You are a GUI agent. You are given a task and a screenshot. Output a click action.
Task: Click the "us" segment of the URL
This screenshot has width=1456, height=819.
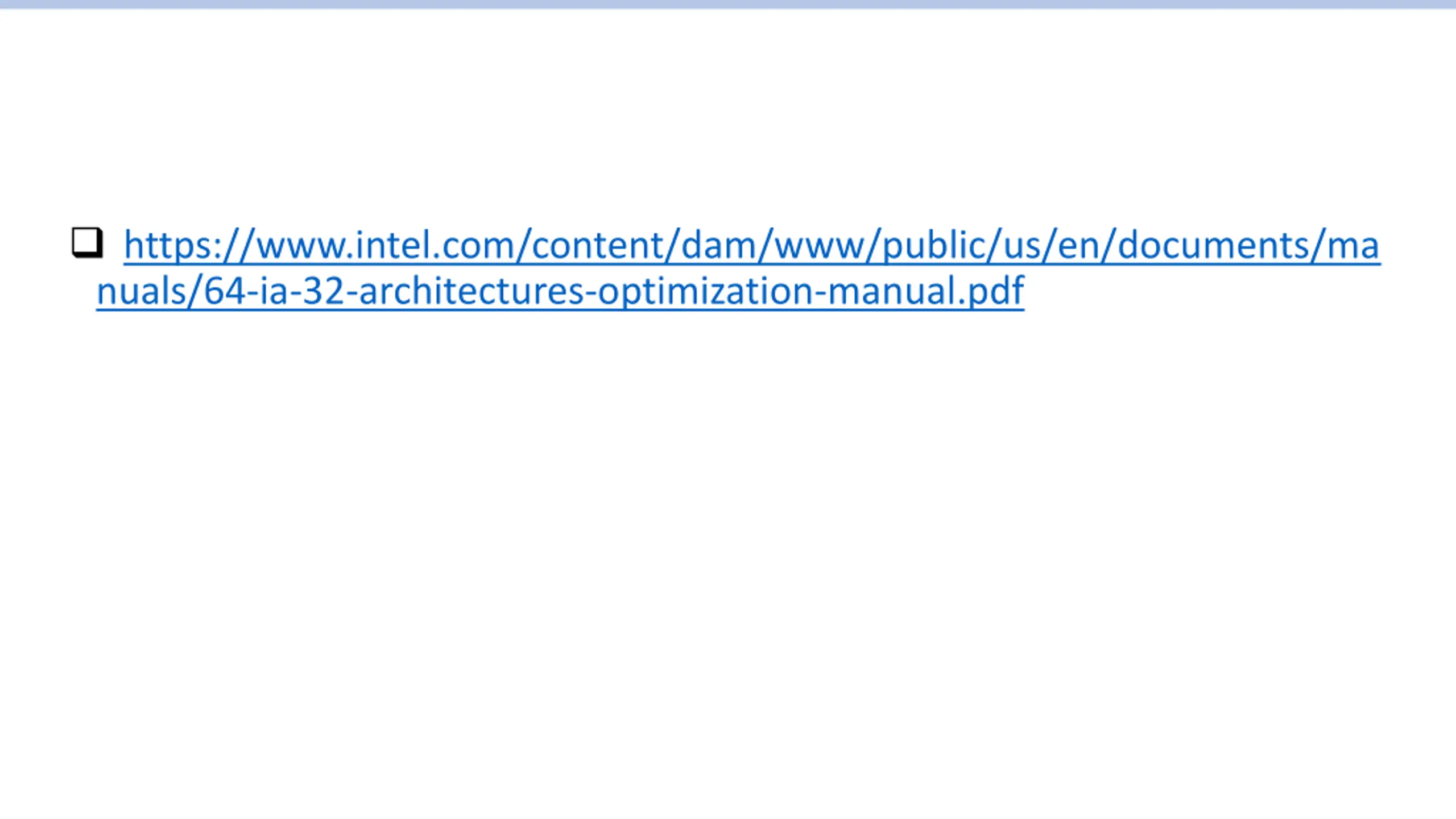[x=1022, y=246]
